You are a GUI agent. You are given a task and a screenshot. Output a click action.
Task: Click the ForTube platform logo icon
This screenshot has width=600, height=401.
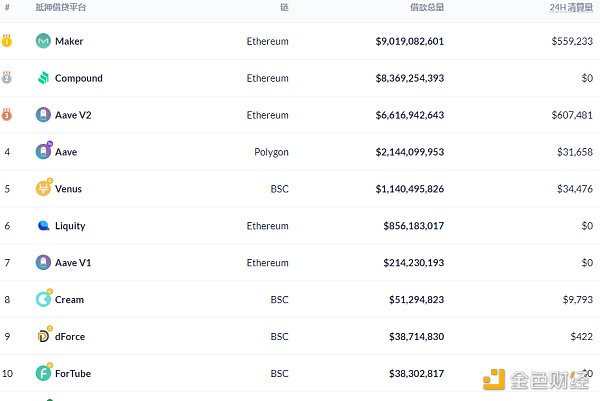(x=43, y=373)
